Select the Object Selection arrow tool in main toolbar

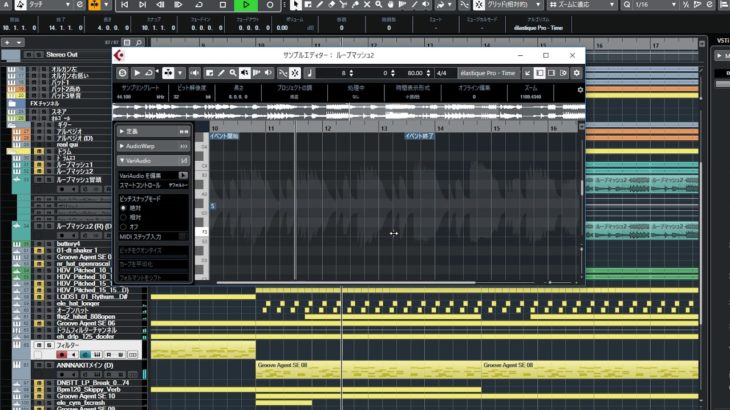click(295, 5)
